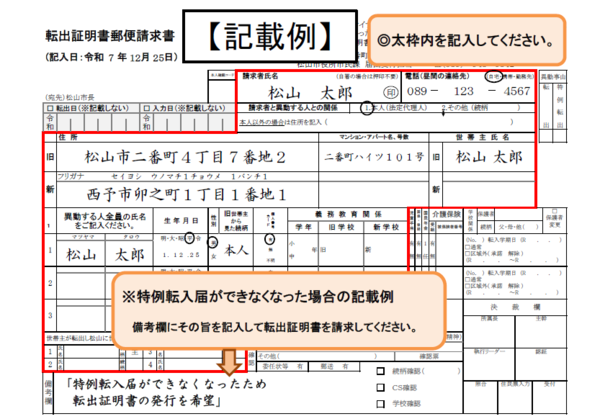This screenshot has width=600, height=419.
Task: Click the given name cell 太郎 in row 1
Action: pyautogui.click(x=129, y=254)
